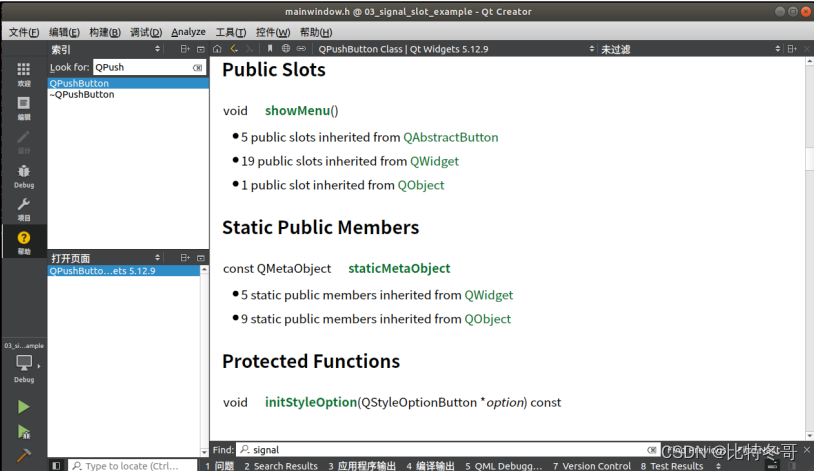Navigate back with yellow arrow in help toolbar
The image size is (814, 471).
click(234, 49)
